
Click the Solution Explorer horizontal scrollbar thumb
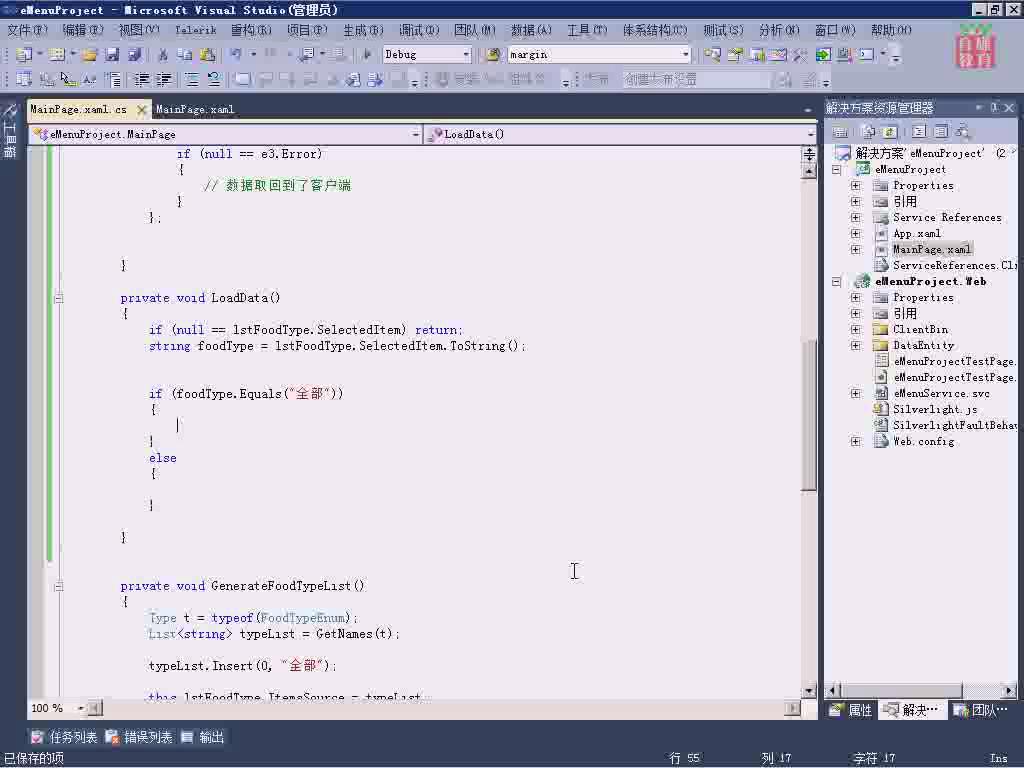click(902, 690)
